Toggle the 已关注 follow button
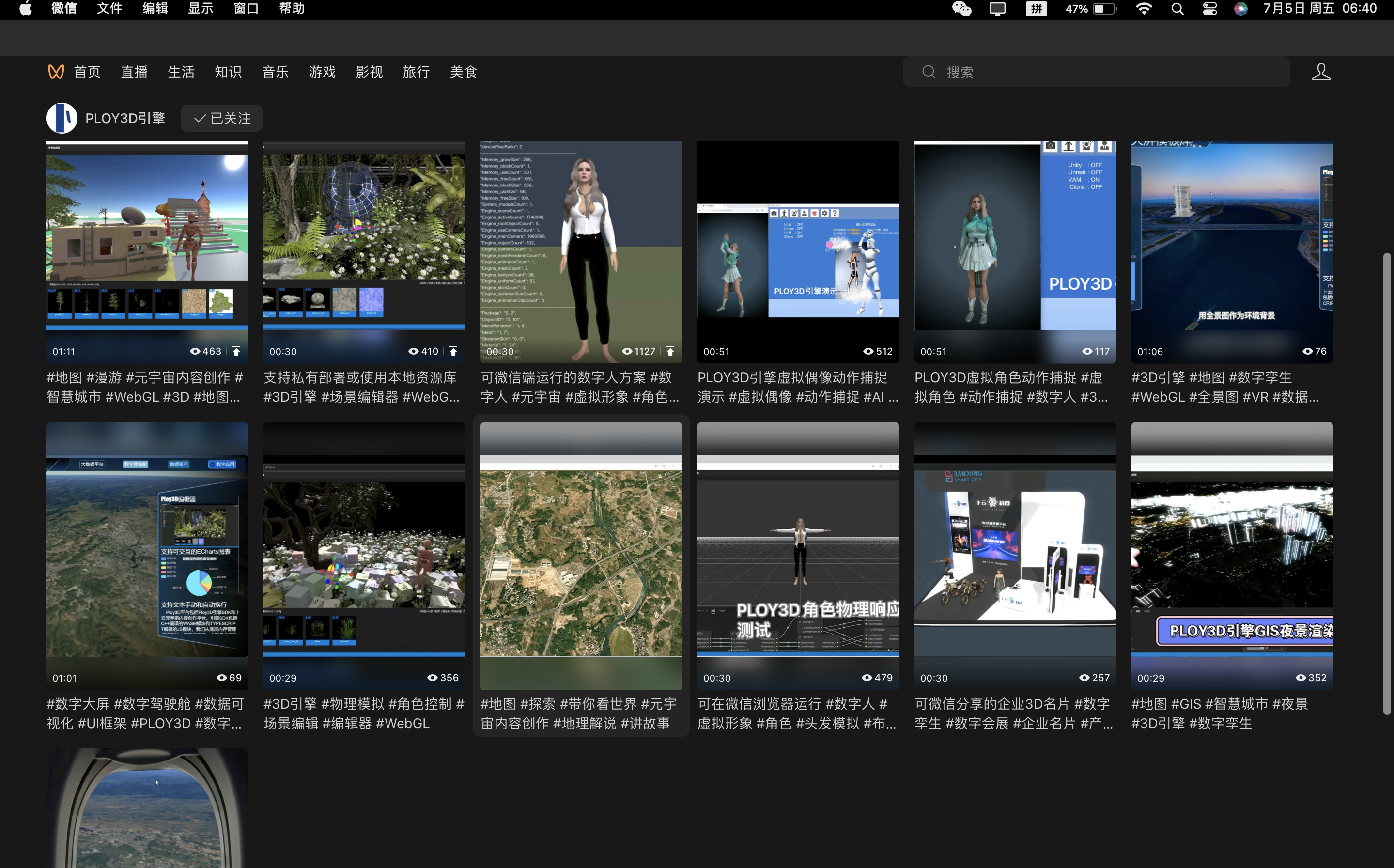1394x868 pixels. tap(222, 118)
